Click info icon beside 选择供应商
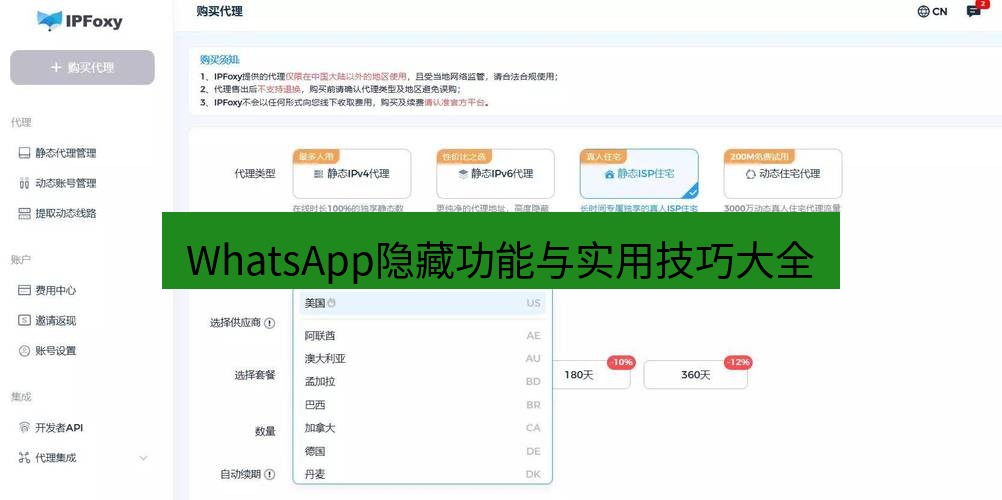 point(270,323)
